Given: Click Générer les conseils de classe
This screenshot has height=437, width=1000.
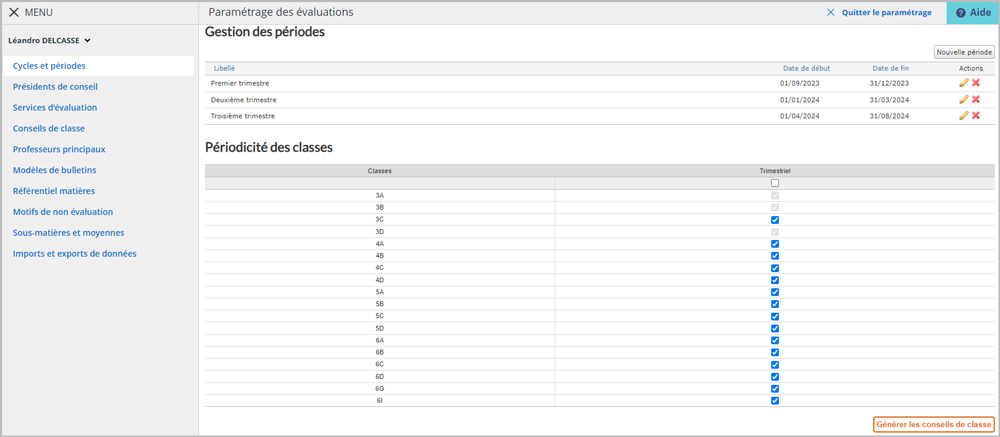Looking at the screenshot, I should (933, 424).
